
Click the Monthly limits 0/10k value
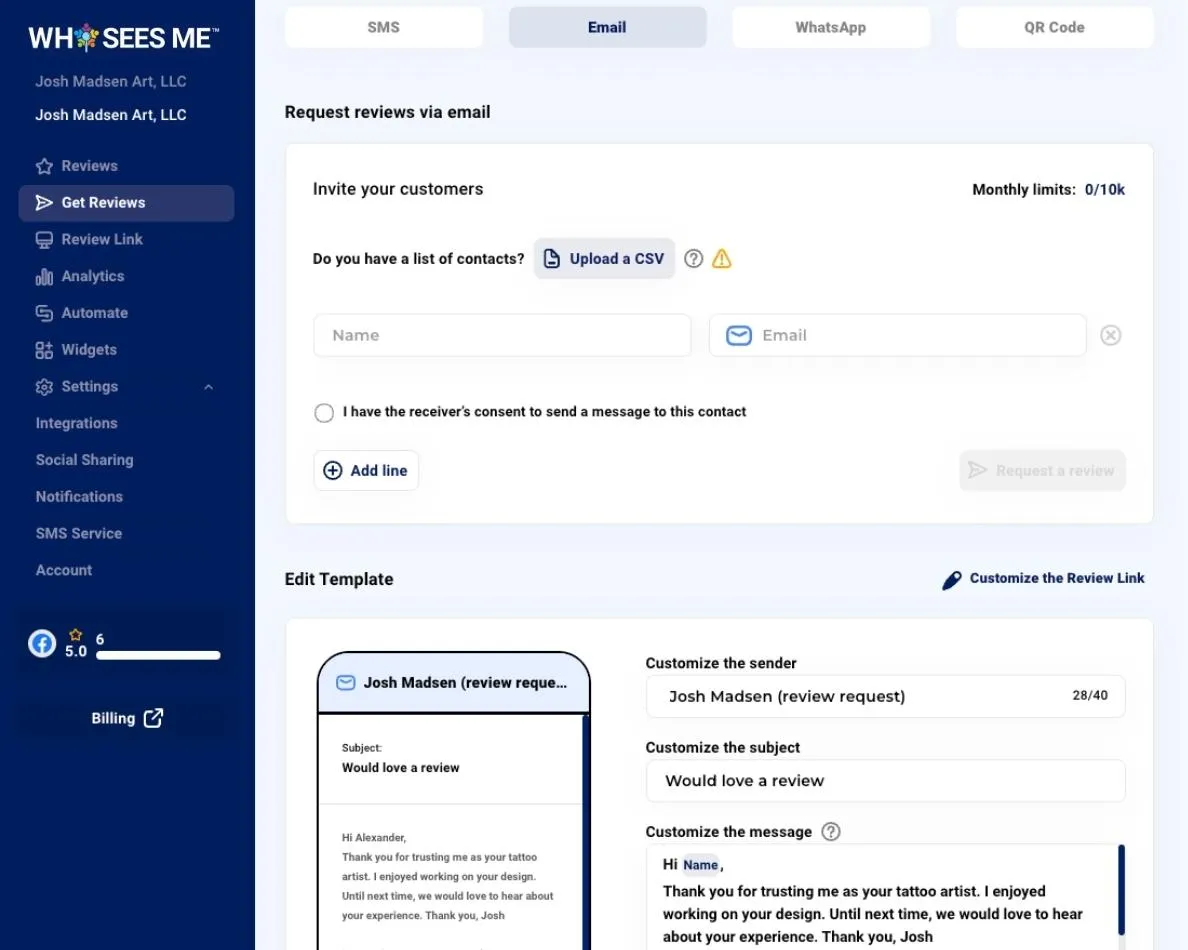(x=1105, y=190)
